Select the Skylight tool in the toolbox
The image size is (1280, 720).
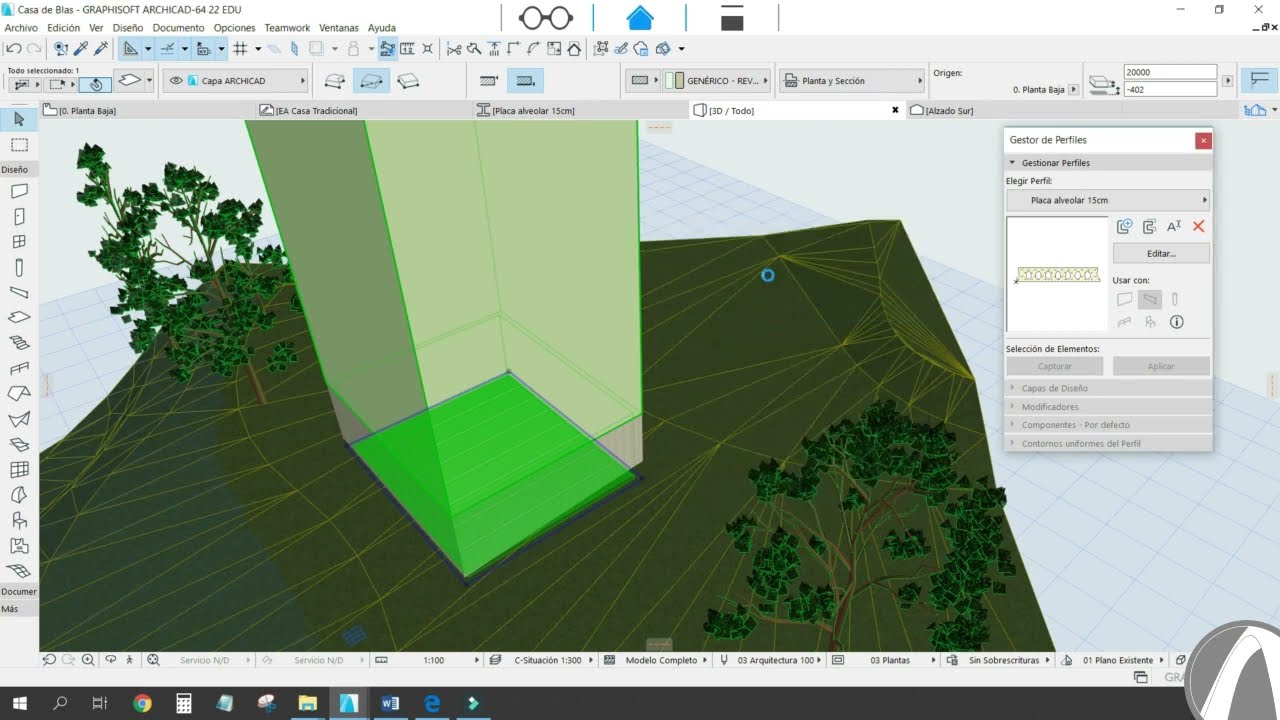(x=19, y=444)
